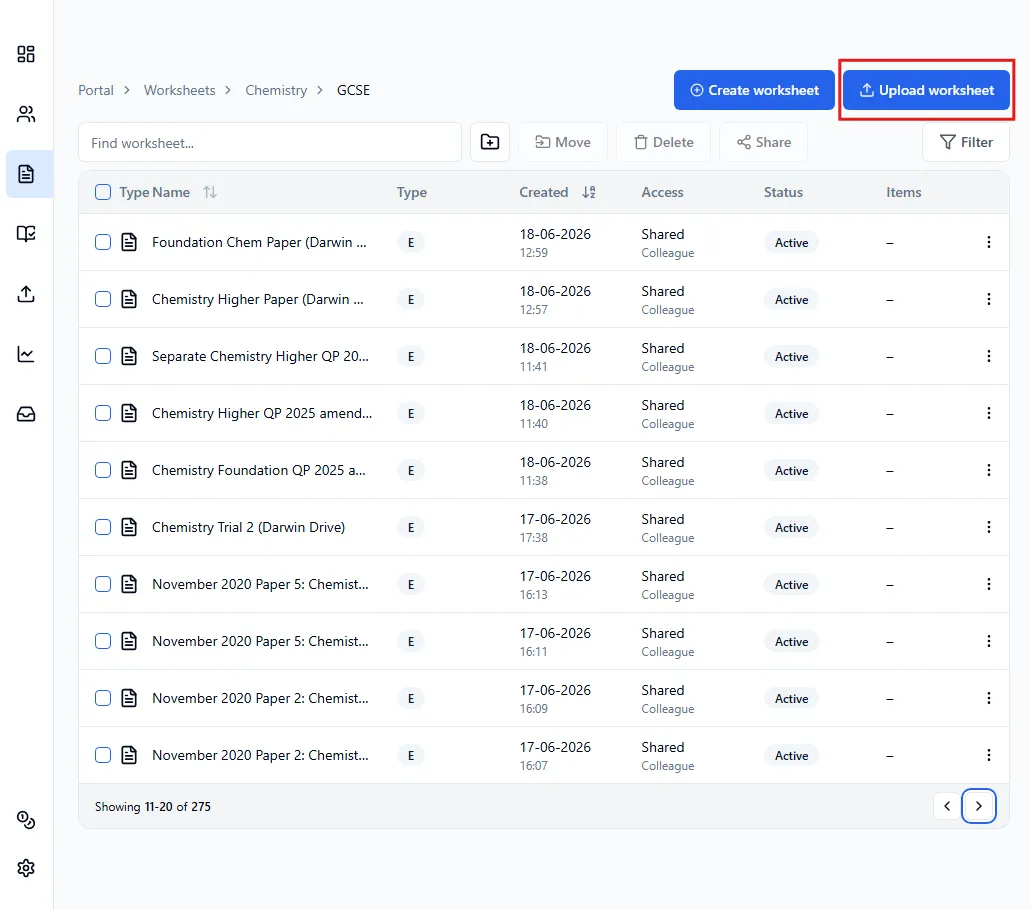This screenshot has width=1031, height=910.
Task: Sort by Type Name column arrows
Action: (x=210, y=192)
